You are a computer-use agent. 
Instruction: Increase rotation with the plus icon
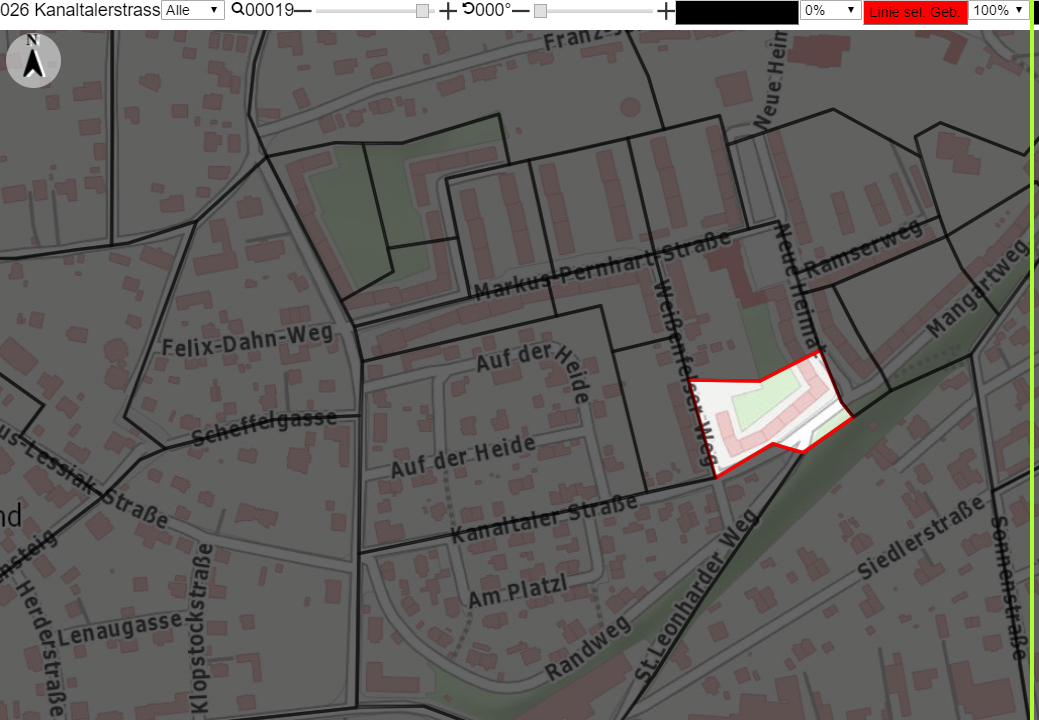(x=665, y=11)
